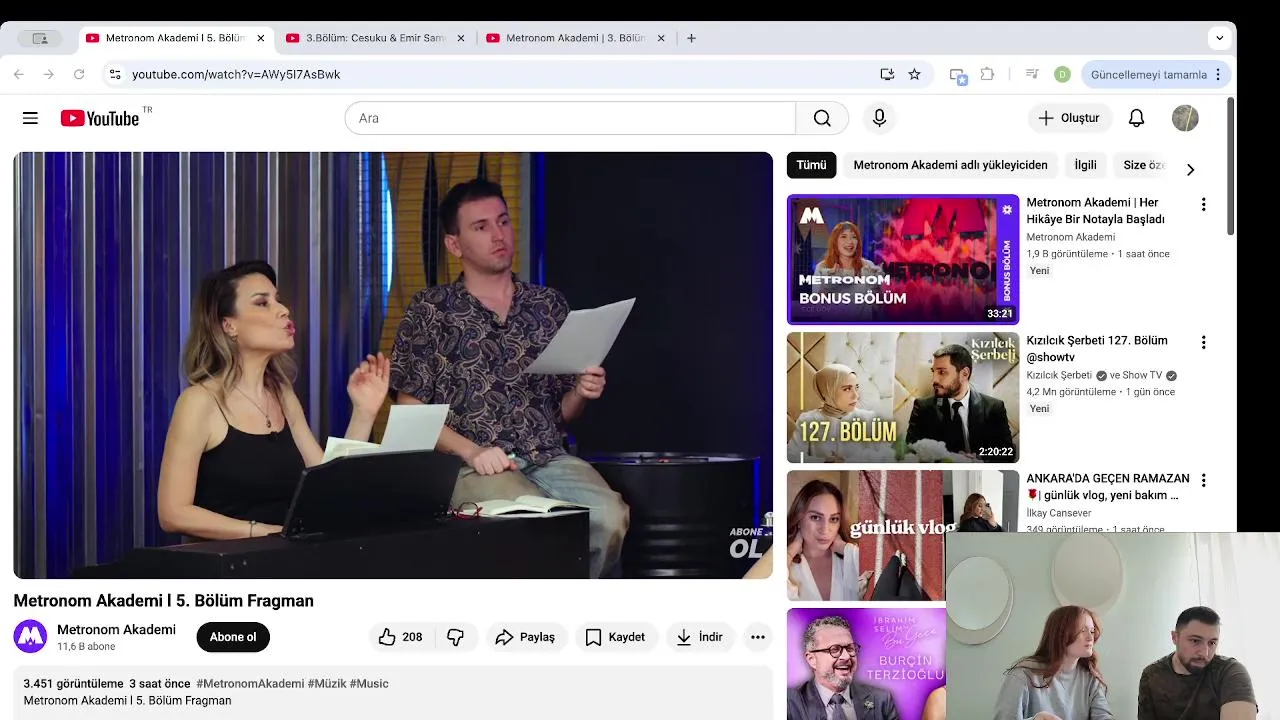
Task: Click the #MetronomAkademi hashtag
Action: pyautogui.click(x=250, y=683)
